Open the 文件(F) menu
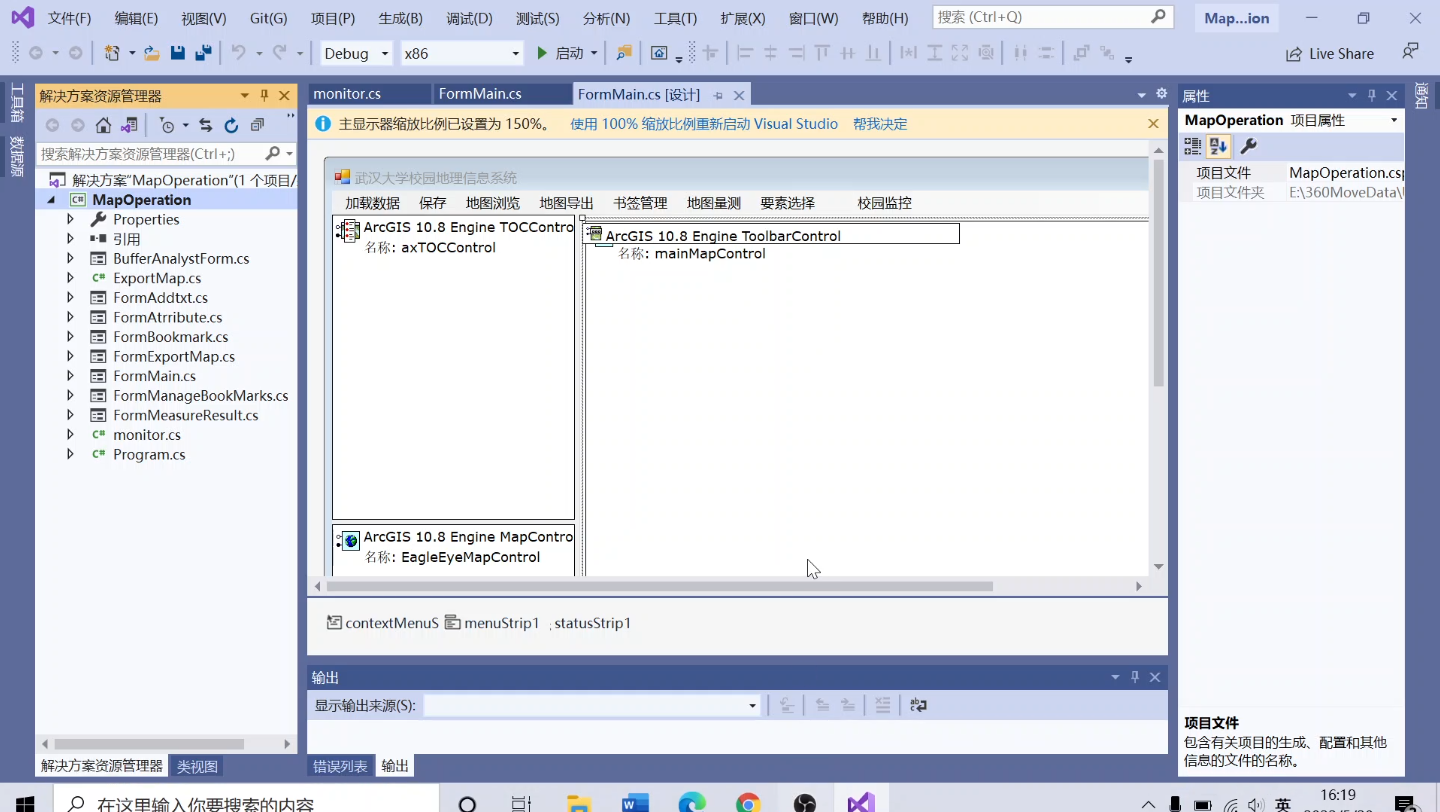The image size is (1440, 812). [69, 18]
